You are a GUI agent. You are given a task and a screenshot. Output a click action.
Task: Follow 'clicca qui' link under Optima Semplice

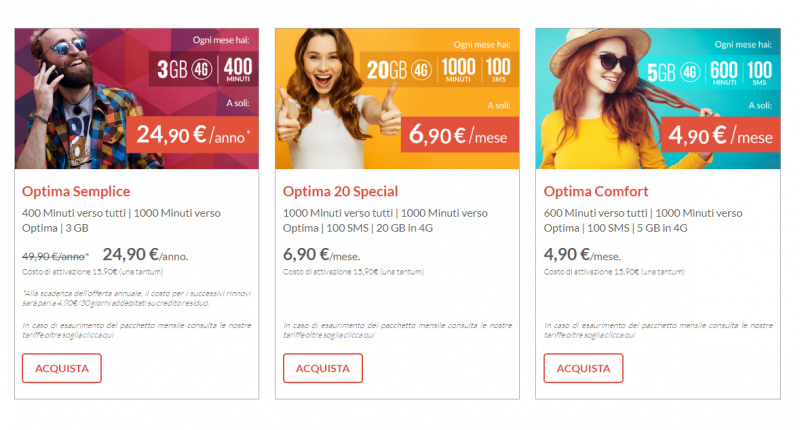[98, 336]
